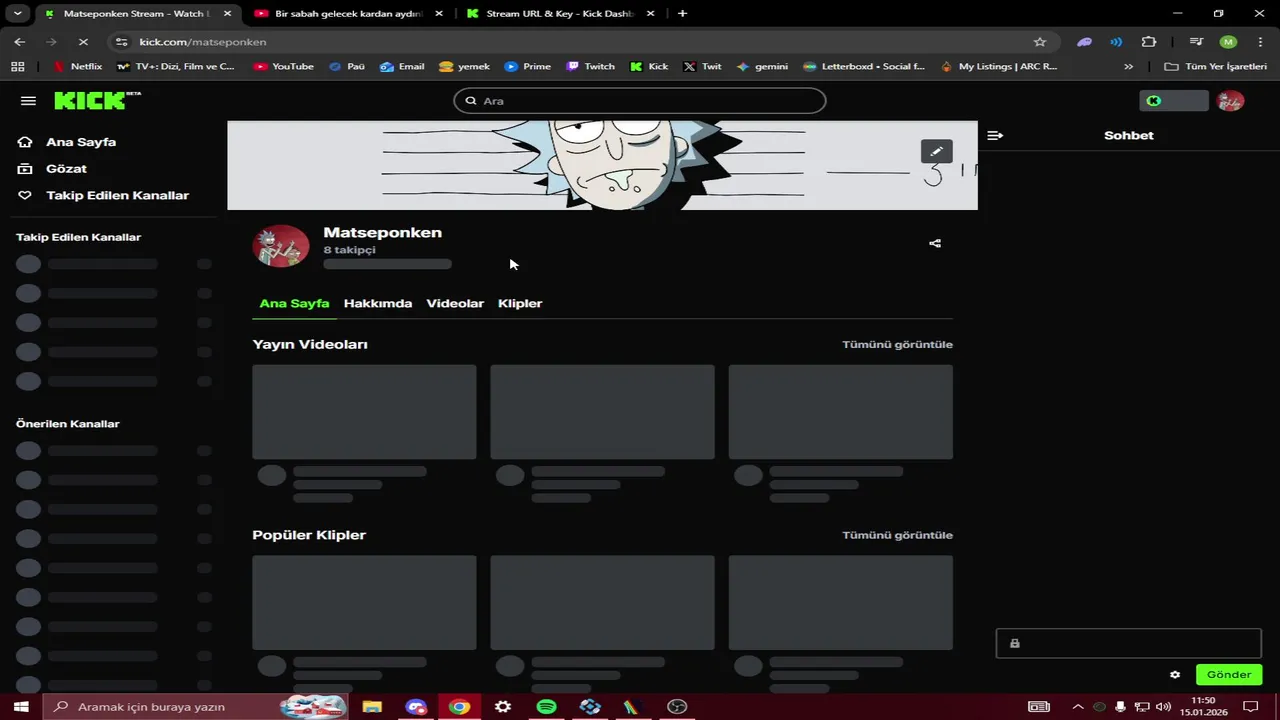
Task: Open Kick bookmark in bookmarks bar
Action: coord(649,66)
